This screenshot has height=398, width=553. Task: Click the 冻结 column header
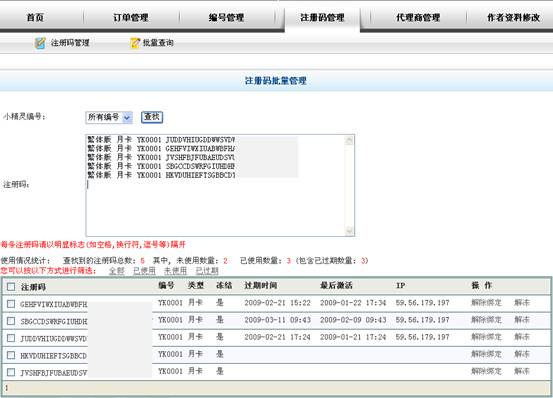click(224, 286)
